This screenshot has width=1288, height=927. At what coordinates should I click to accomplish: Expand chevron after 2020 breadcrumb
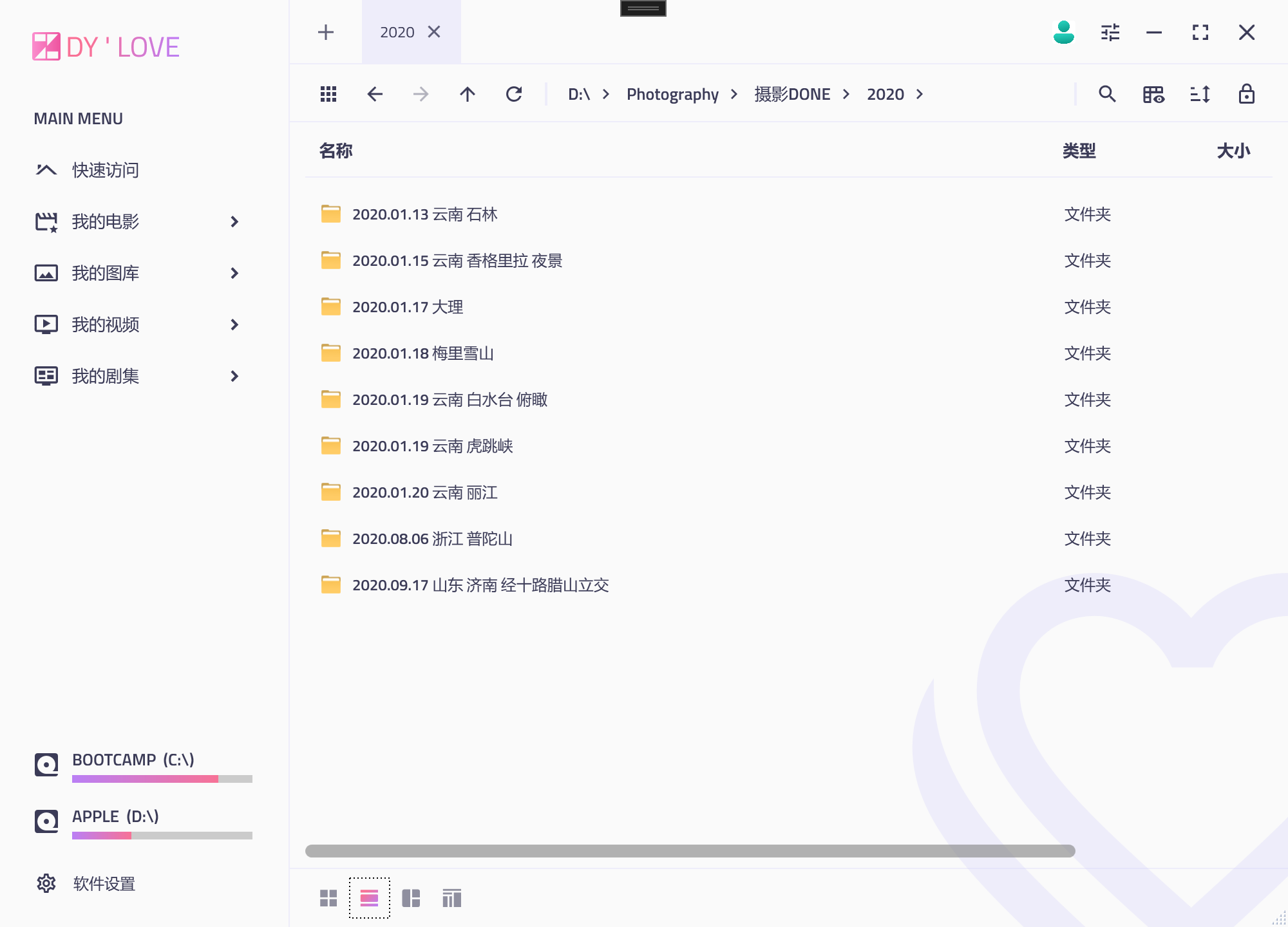[920, 95]
